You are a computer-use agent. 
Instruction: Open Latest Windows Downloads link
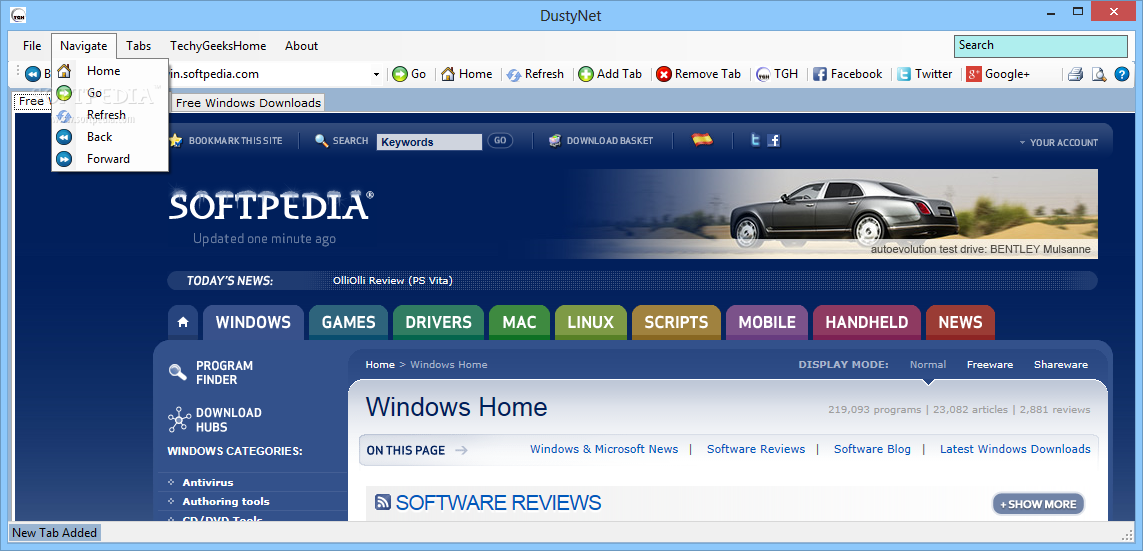tap(1015, 449)
